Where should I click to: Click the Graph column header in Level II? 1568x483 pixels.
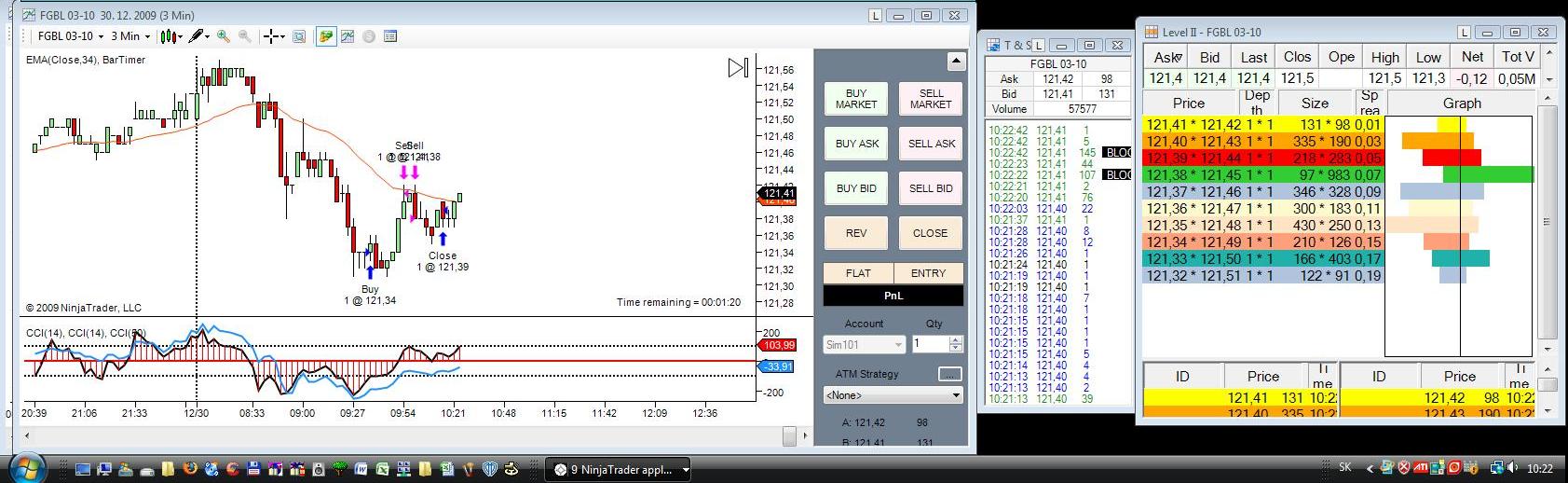[x=1462, y=103]
